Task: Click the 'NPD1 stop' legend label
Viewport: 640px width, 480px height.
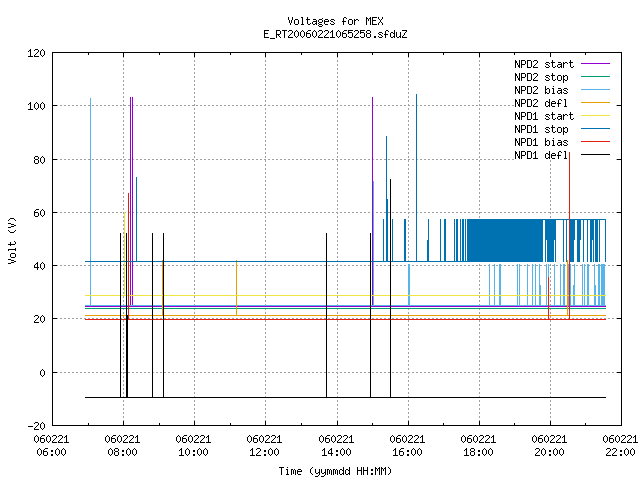Action: pyautogui.click(x=541, y=129)
